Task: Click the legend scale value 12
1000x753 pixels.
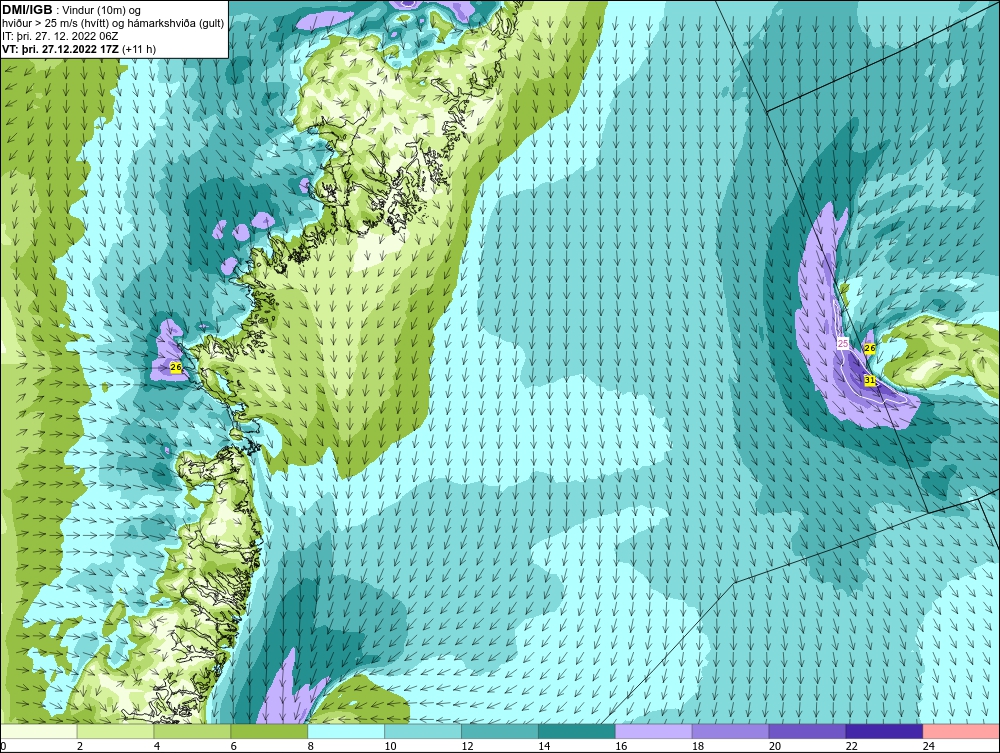Action: point(467,746)
